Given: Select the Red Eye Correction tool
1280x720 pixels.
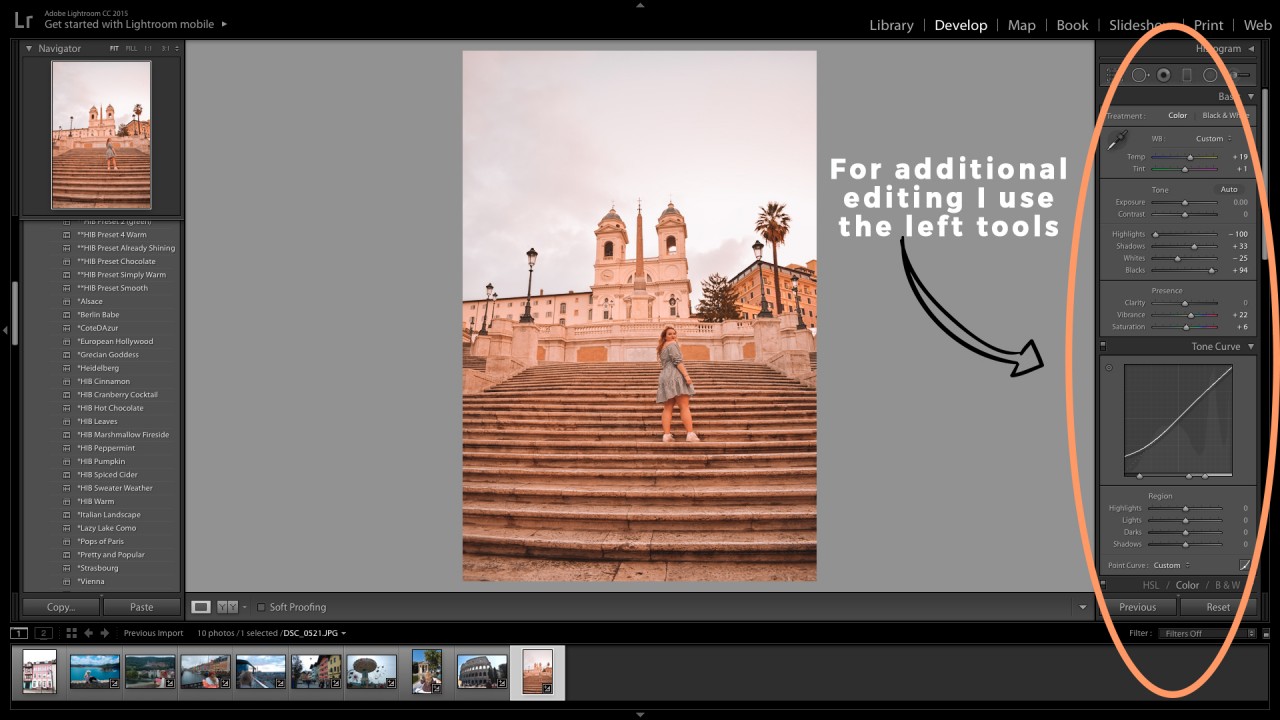Looking at the screenshot, I should 1163,75.
